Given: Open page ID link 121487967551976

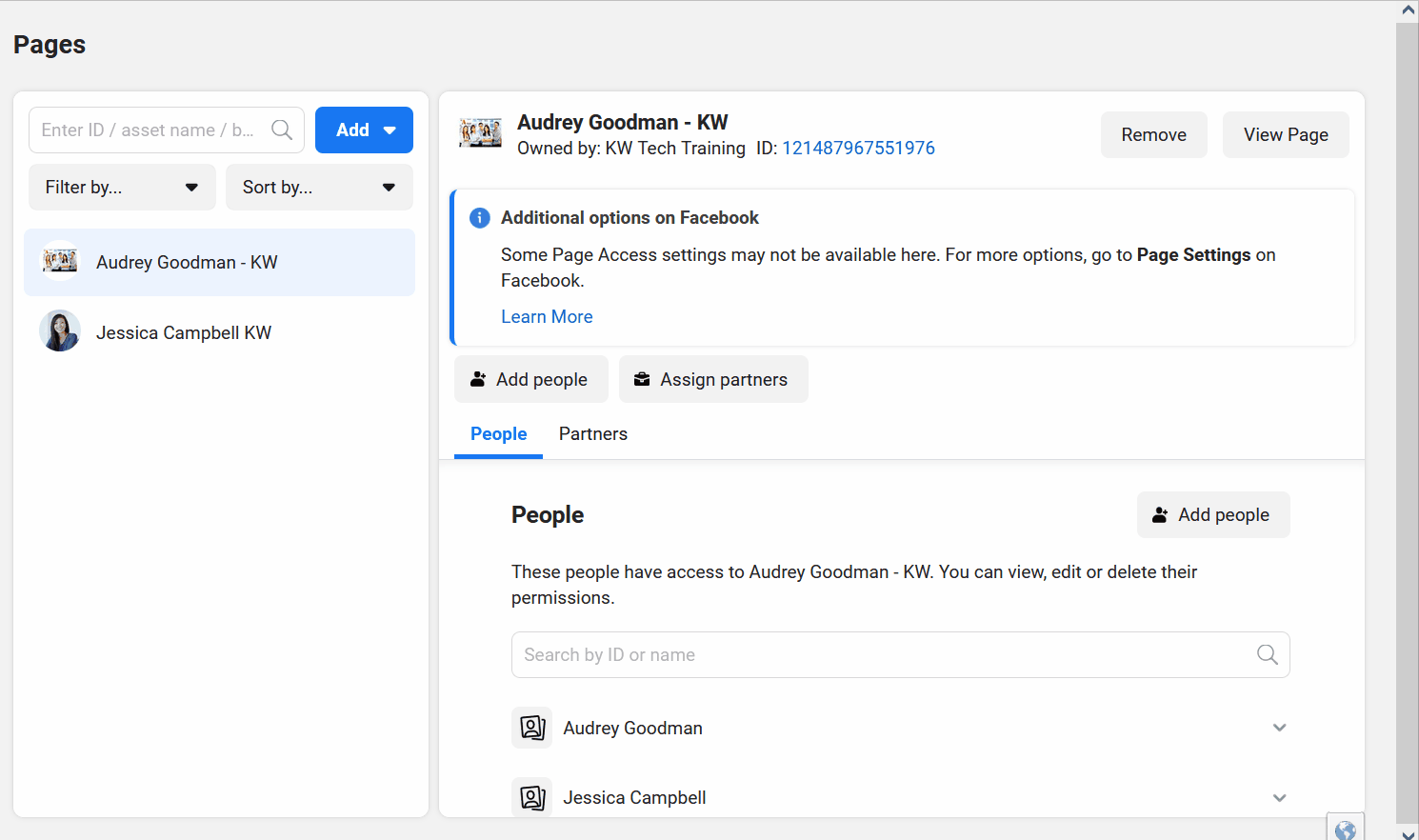Looking at the screenshot, I should click(858, 148).
